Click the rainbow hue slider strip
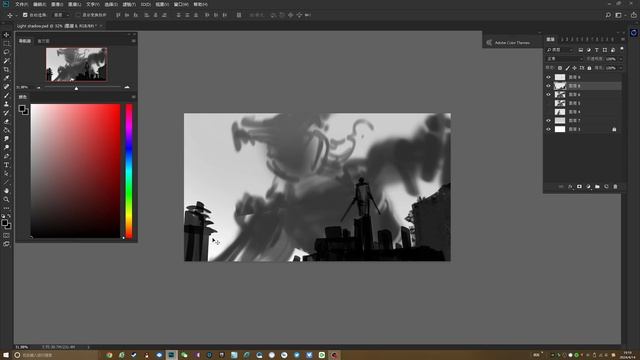 [129, 171]
